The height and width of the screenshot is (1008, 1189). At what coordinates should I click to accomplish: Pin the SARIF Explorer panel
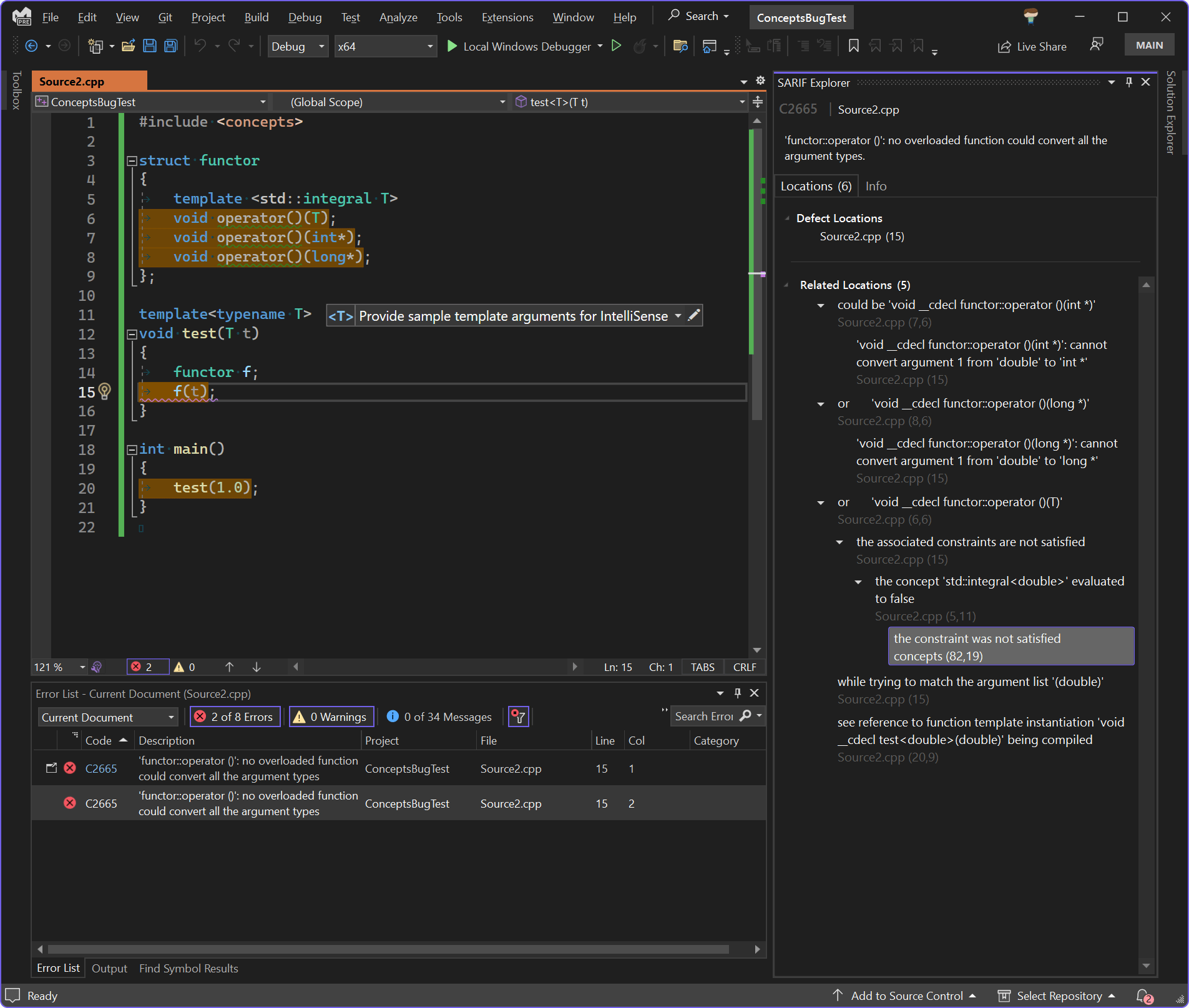coord(1128,82)
